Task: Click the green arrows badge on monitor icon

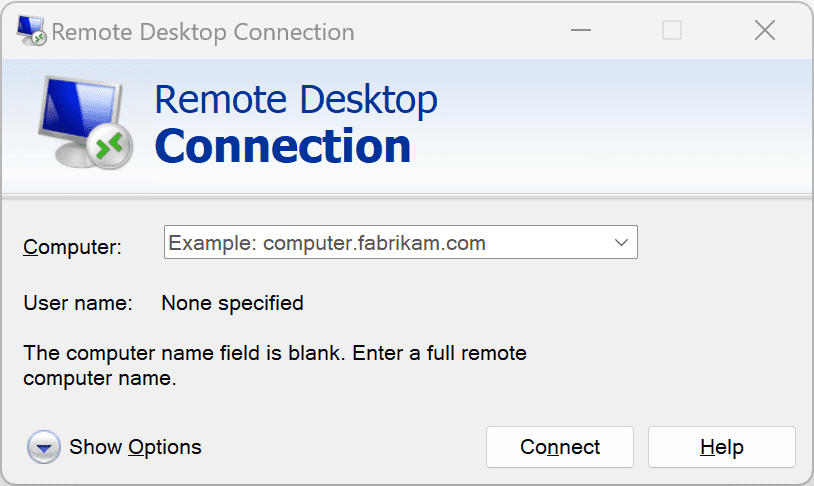Action: tap(107, 148)
